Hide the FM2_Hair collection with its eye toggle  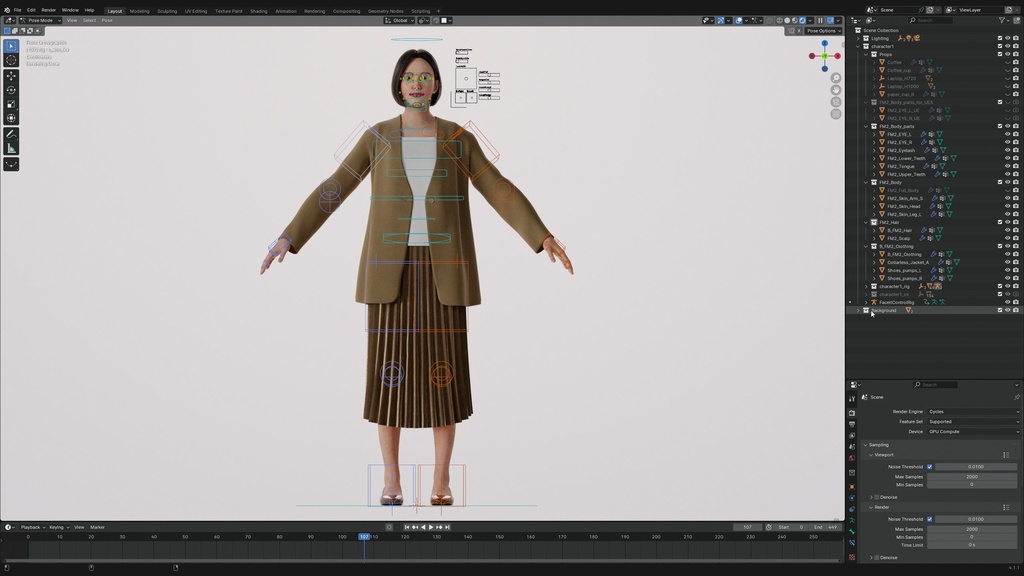coord(1009,222)
